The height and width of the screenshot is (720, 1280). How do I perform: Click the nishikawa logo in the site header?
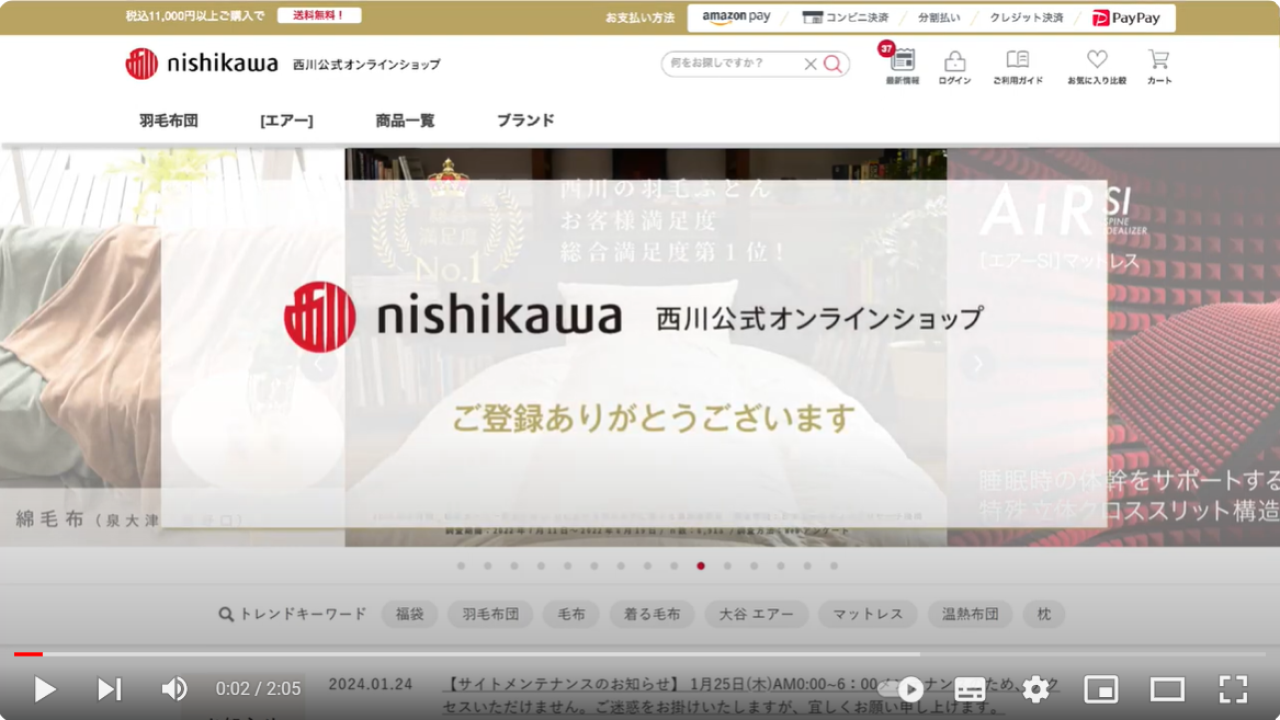tap(202, 64)
